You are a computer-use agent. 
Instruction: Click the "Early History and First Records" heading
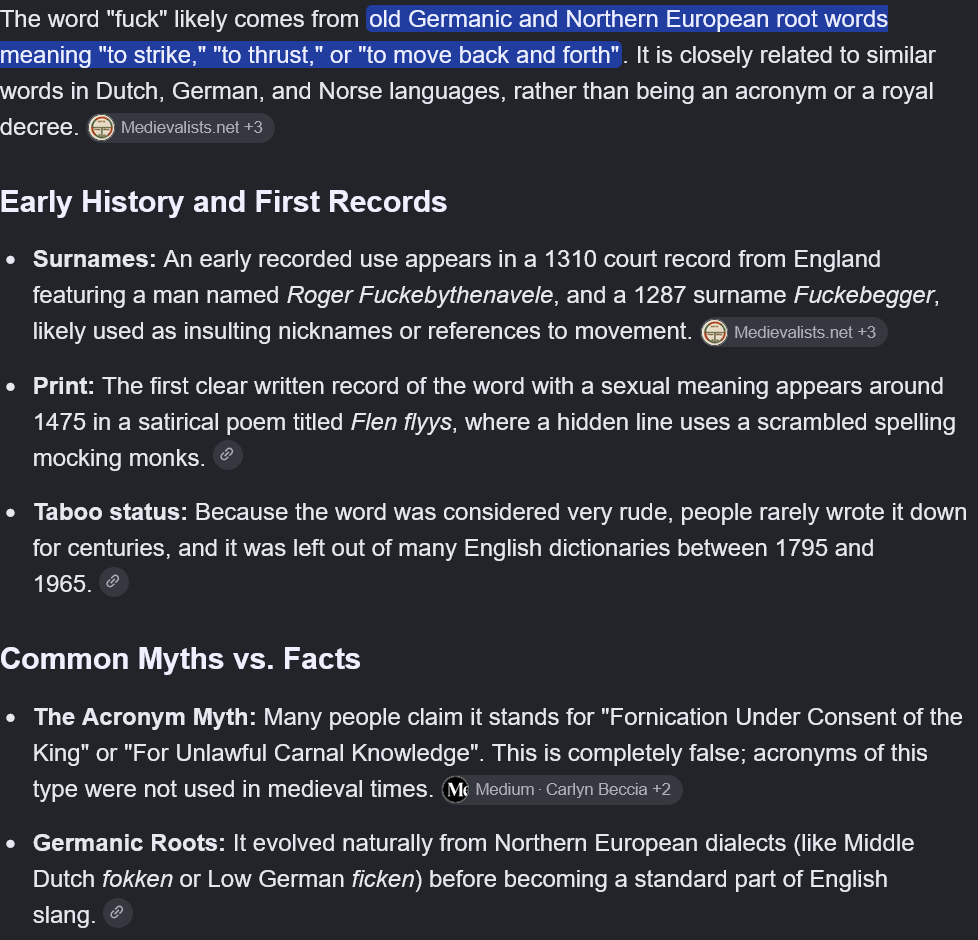[223, 202]
